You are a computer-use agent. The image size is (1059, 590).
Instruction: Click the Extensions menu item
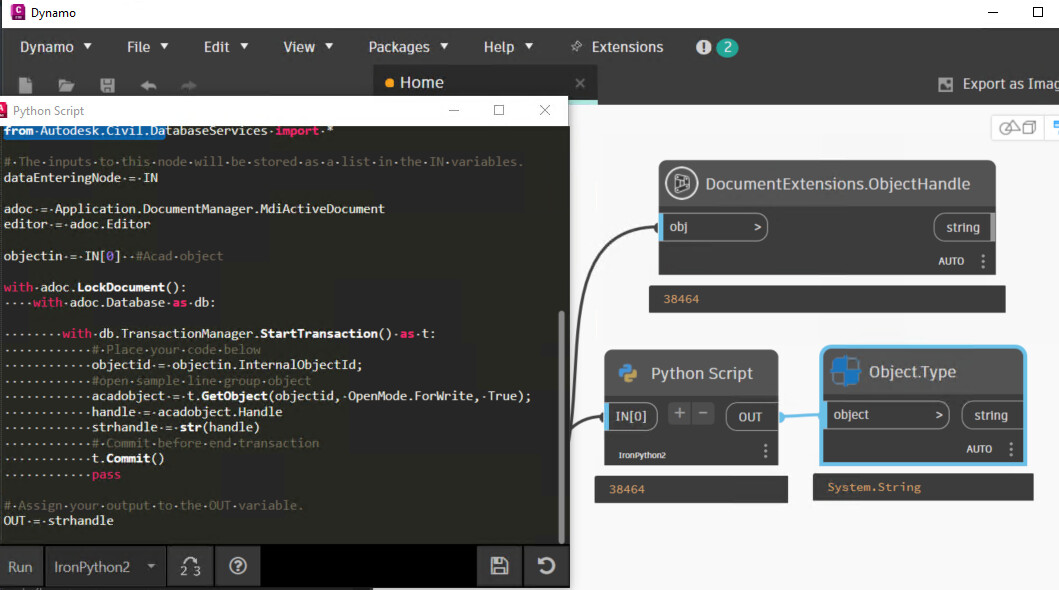(627, 47)
